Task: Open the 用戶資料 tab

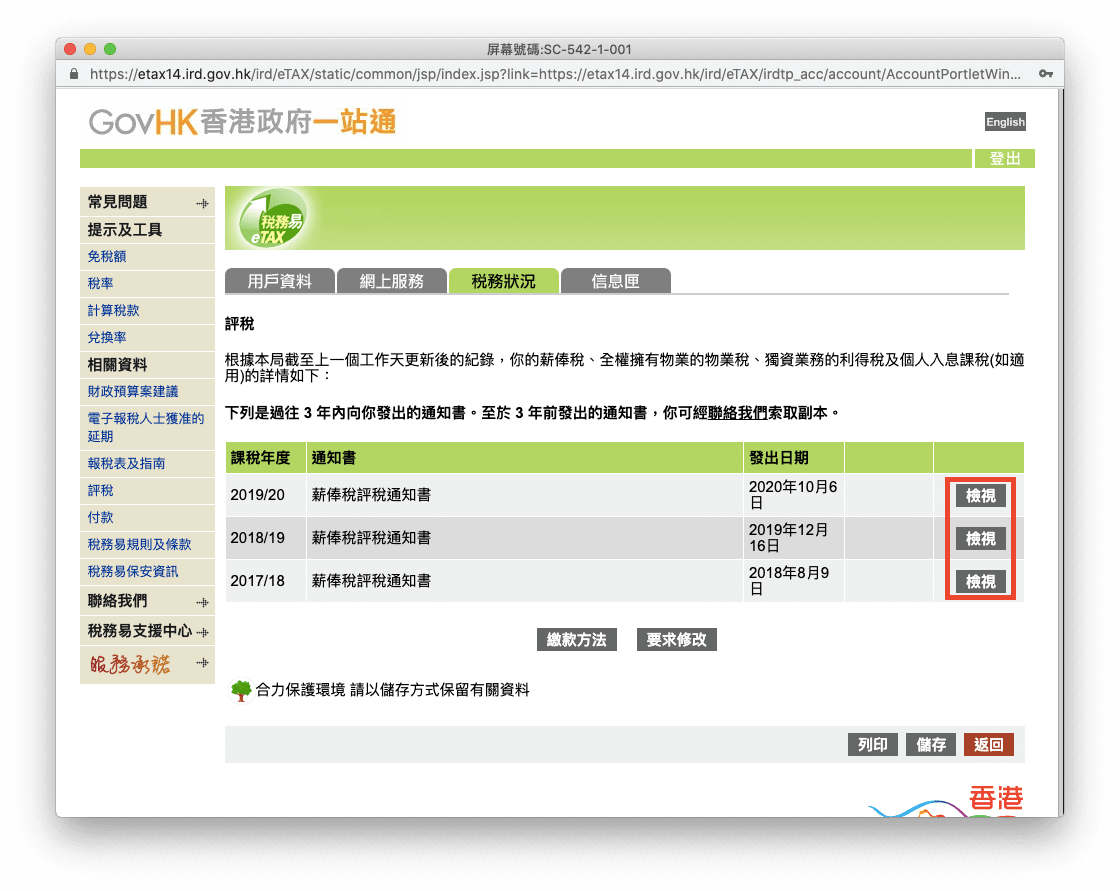Action: [279, 281]
